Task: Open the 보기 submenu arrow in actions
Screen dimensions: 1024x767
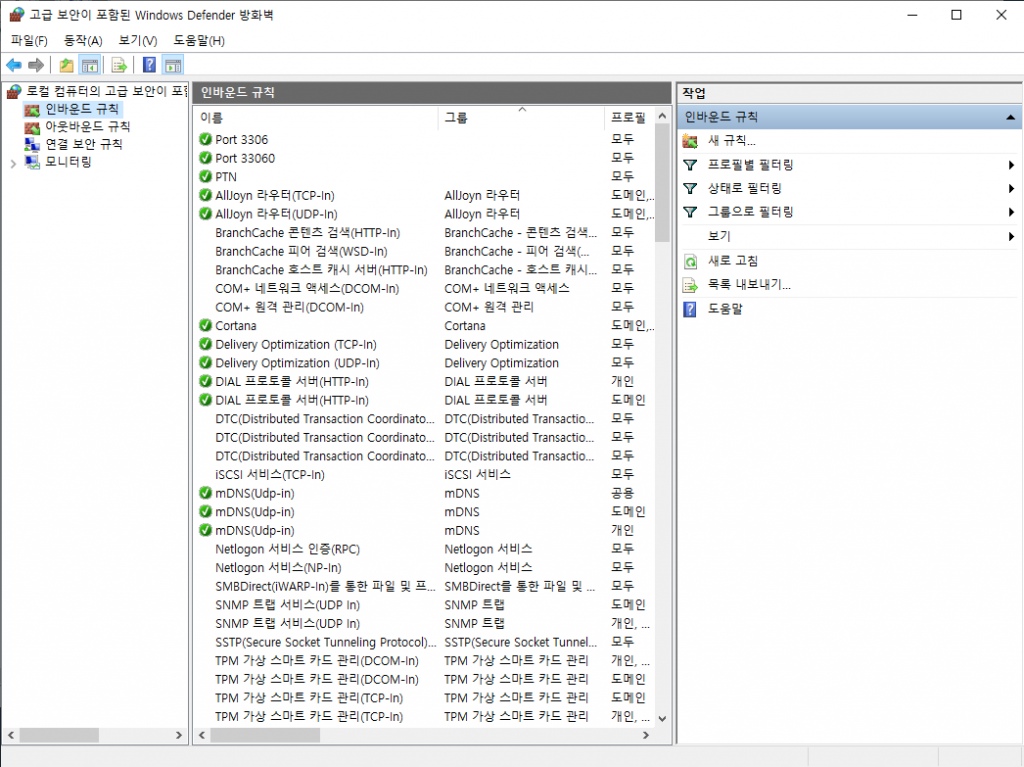Action: (1011, 237)
